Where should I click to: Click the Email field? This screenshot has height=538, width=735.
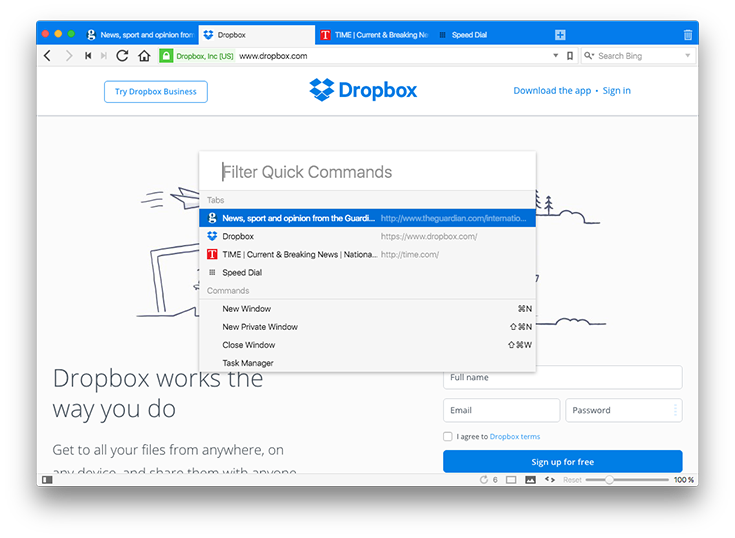tap(502, 410)
